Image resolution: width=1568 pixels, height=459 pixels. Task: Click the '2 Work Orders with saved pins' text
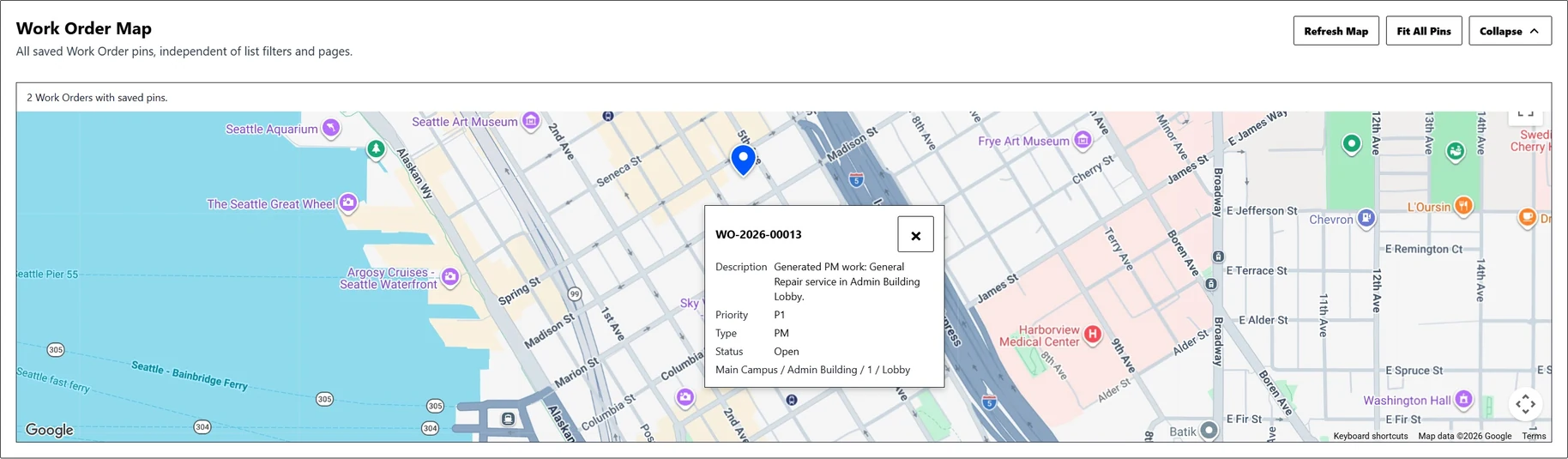pos(97,98)
